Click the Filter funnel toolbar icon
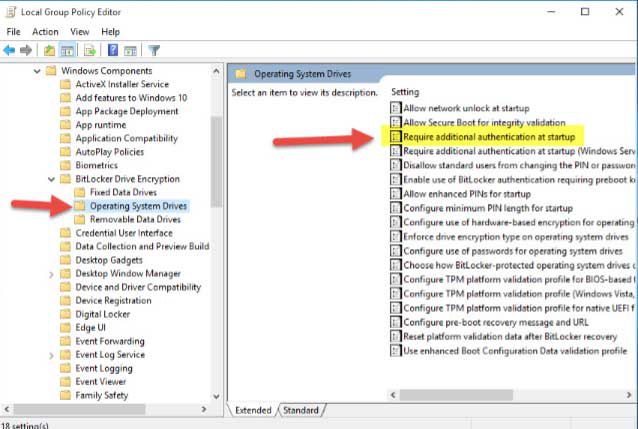The image size is (638, 429). click(154, 49)
